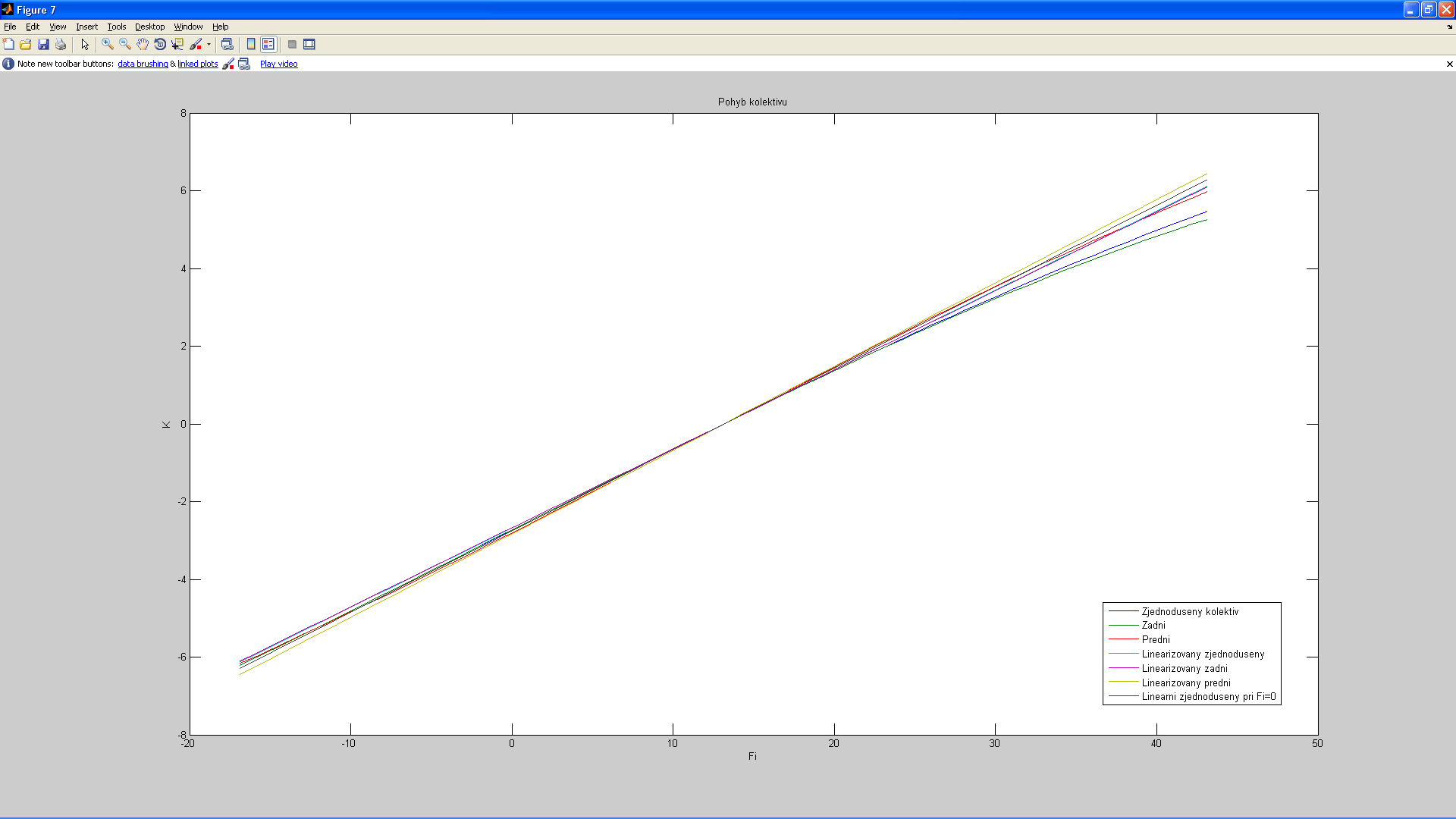The width and height of the screenshot is (1456, 819).
Task: Click the New Figure icon
Action: 8,44
